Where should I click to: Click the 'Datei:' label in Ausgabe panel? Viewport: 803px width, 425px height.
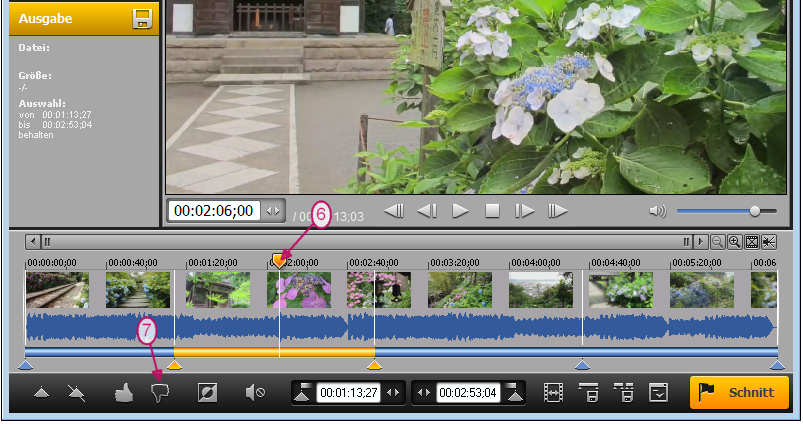point(34,48)
